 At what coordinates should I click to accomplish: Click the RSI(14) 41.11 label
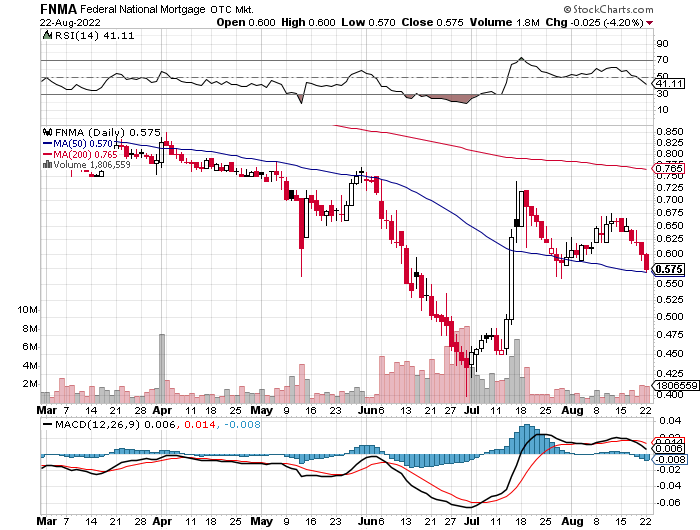point(94,35)
